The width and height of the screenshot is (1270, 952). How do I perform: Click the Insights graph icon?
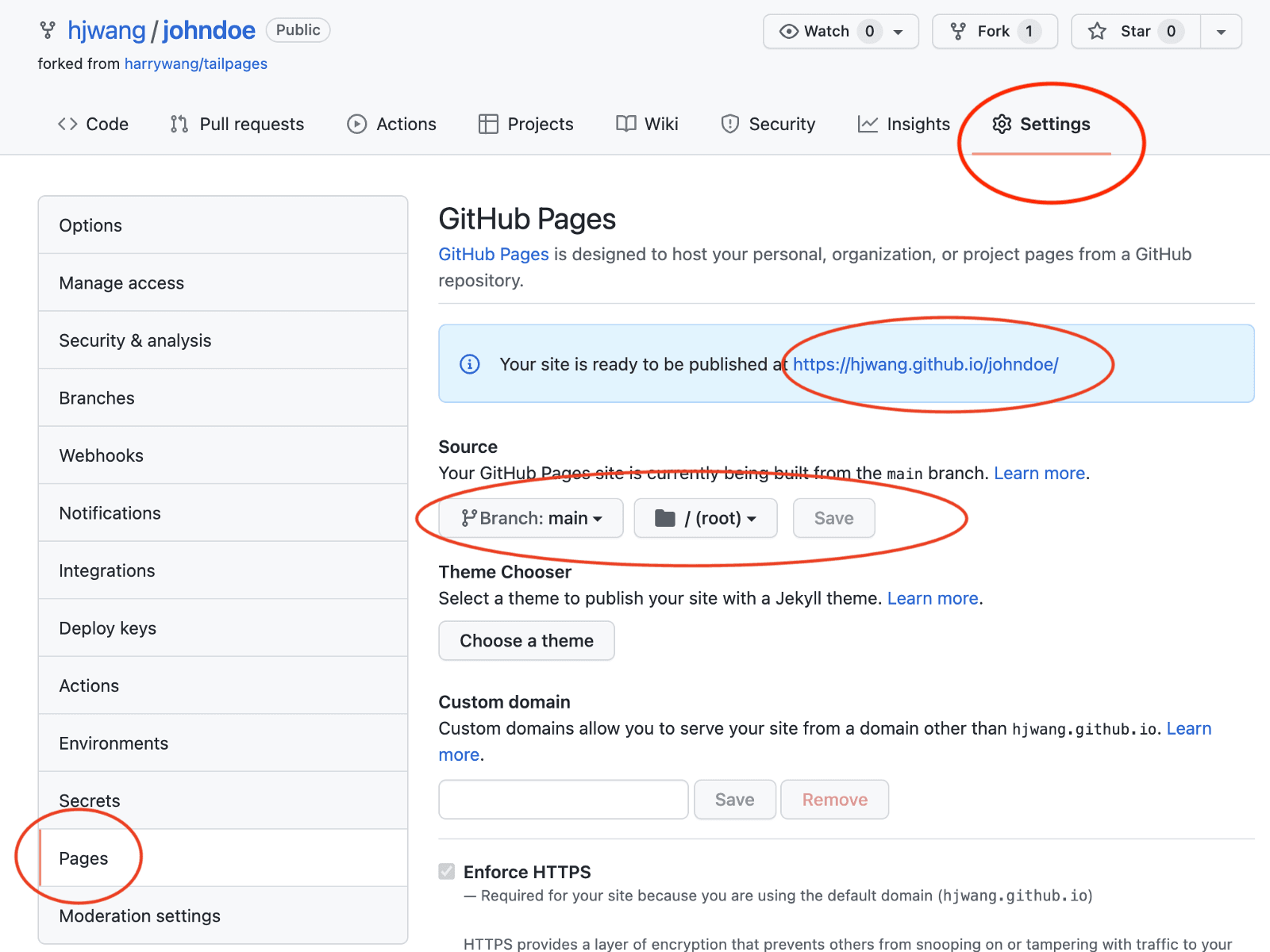868,125
